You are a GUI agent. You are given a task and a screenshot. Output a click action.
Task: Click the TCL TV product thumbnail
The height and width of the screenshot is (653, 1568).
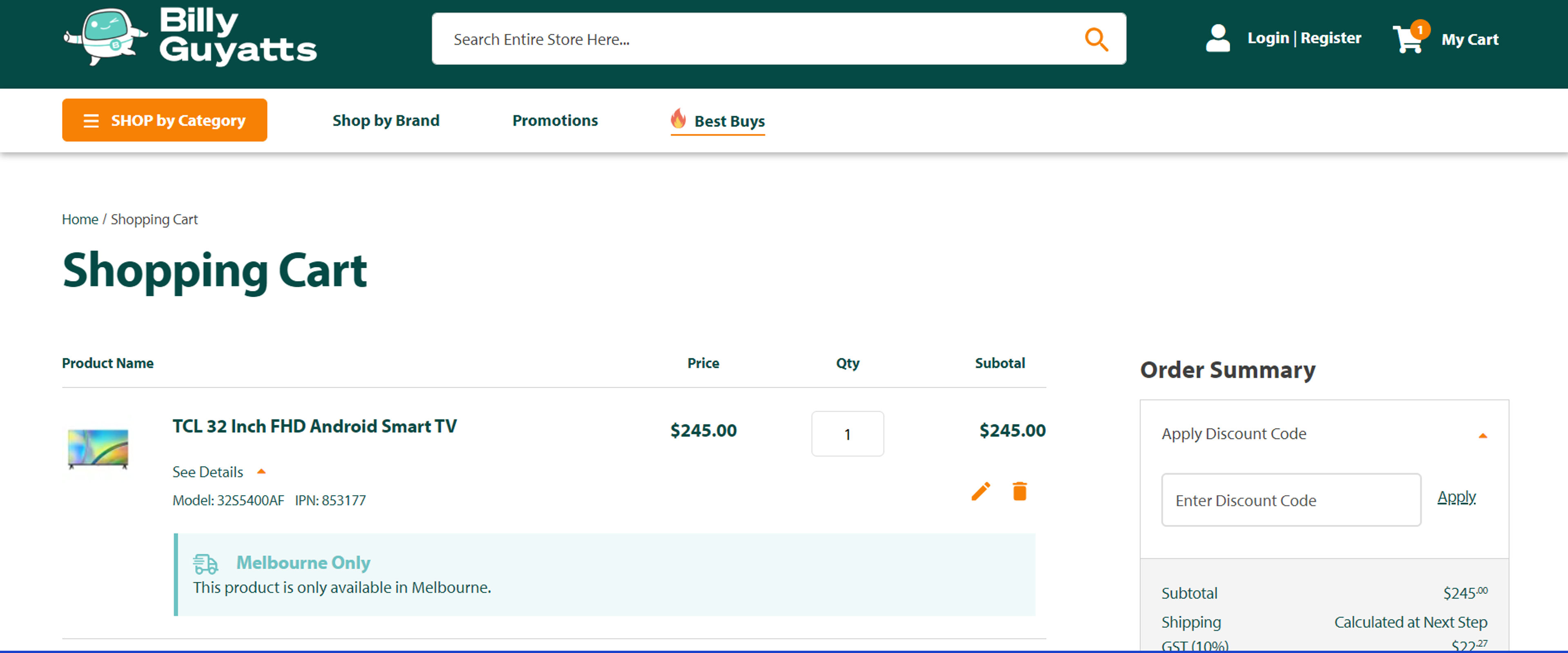98,450
